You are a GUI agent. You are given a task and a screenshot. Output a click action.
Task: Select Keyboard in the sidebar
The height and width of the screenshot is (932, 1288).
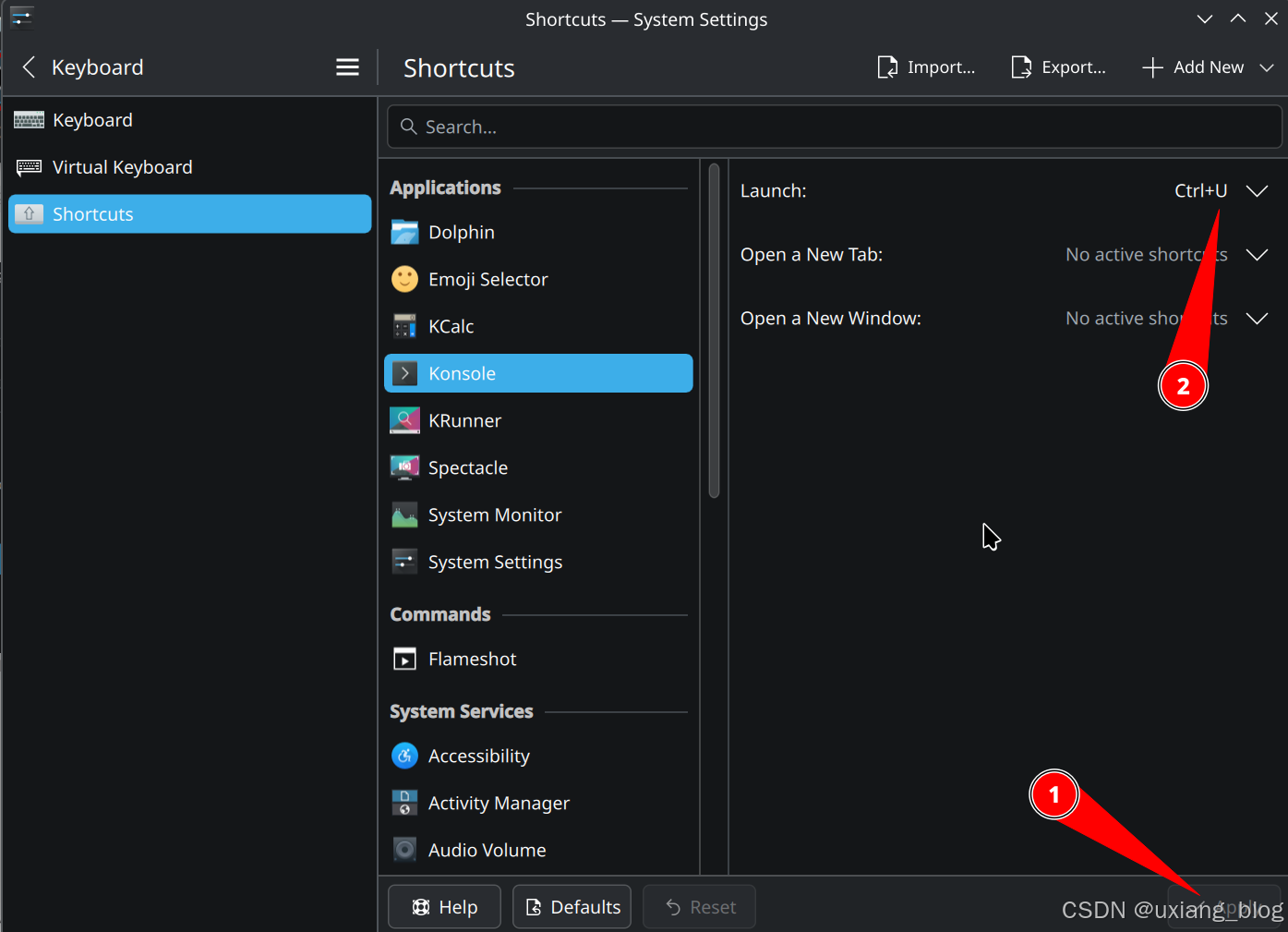pyautogui.click(x=189, y=120)
